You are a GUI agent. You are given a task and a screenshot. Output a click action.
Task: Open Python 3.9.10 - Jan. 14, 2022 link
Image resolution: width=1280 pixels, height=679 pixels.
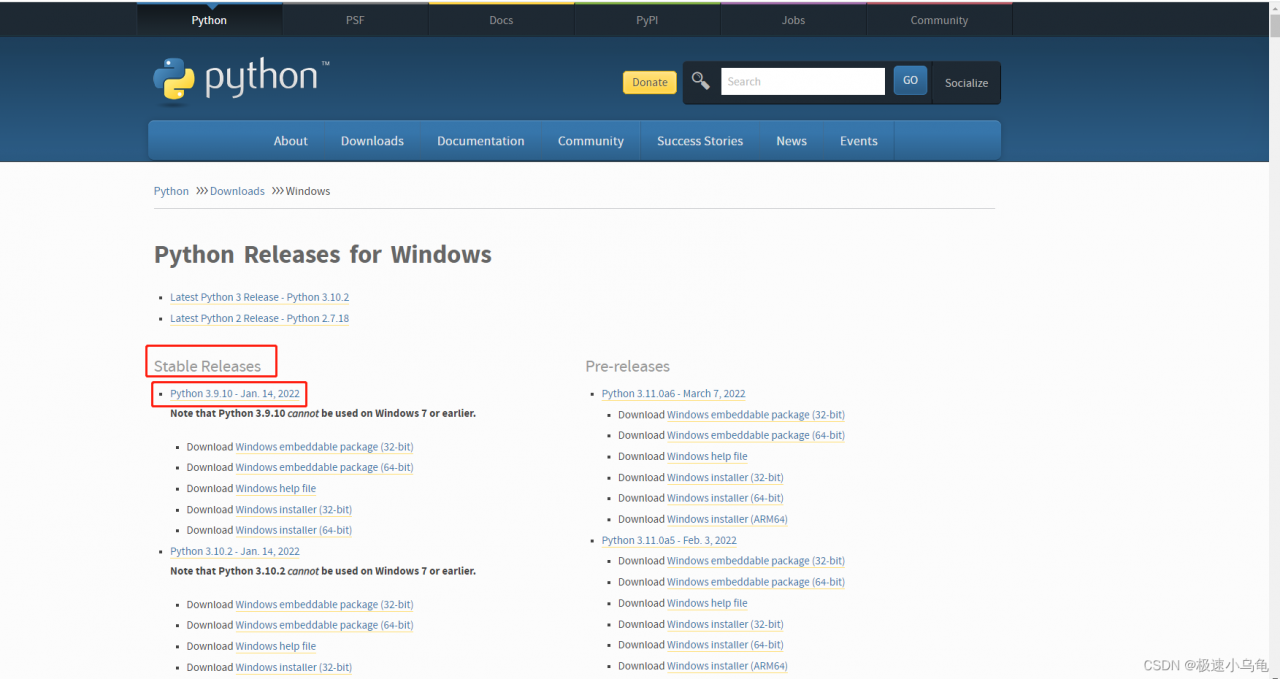(x=235, y=394)
